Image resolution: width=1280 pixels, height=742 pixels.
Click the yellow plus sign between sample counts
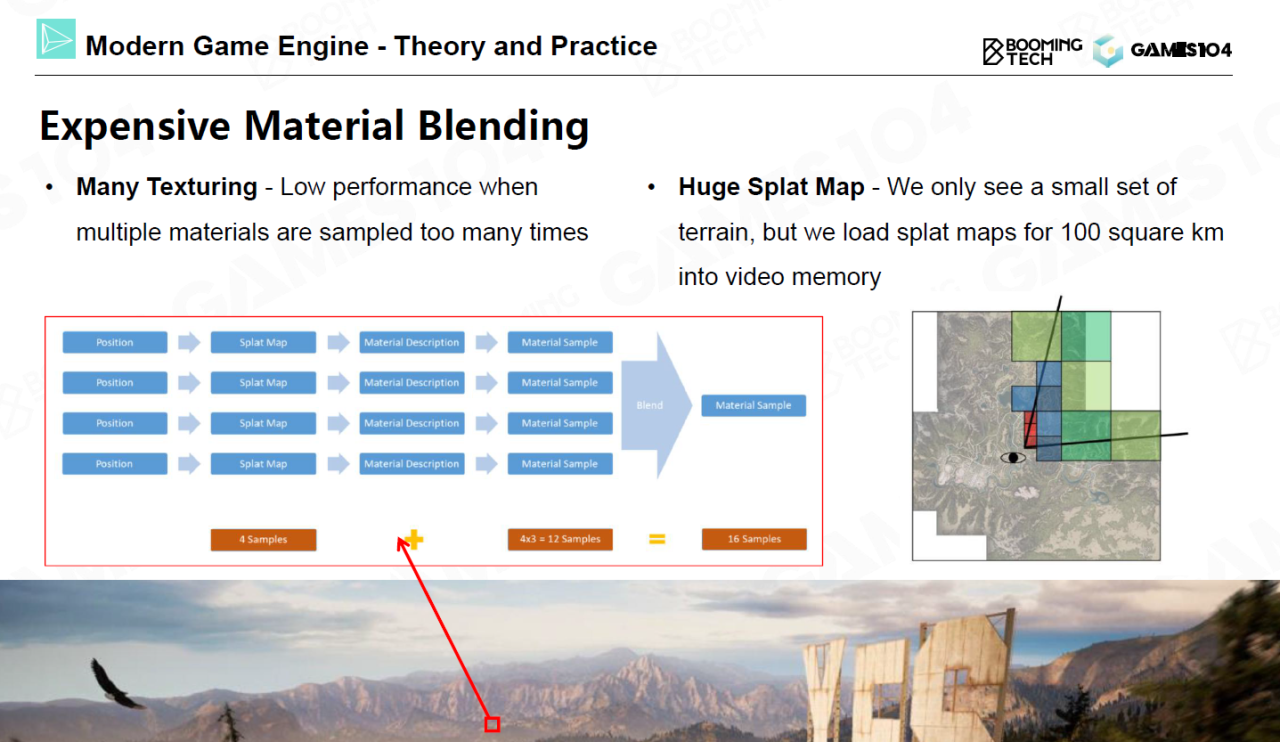point(414,540)
